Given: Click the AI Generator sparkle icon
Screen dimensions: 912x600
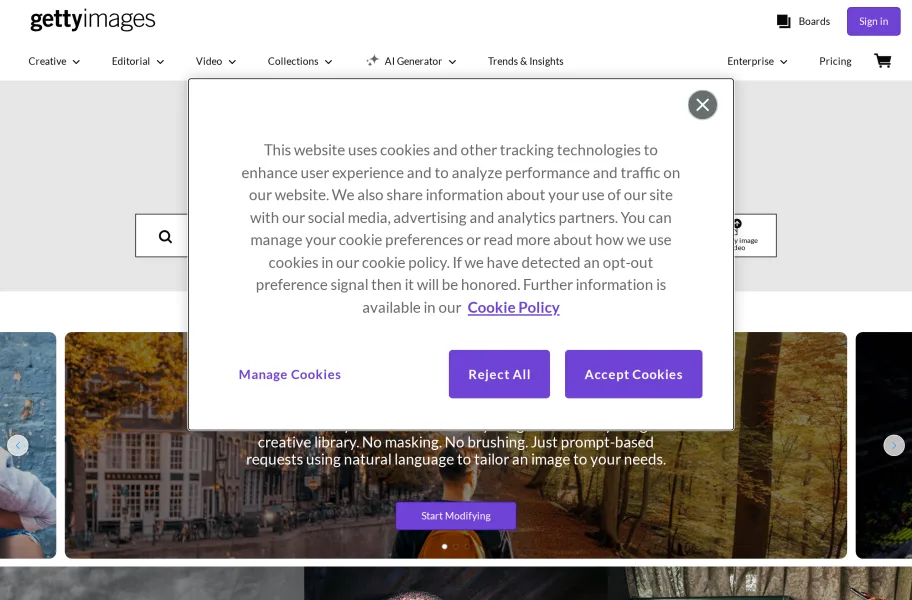Looking at the screenshot, I should [372, 60].
